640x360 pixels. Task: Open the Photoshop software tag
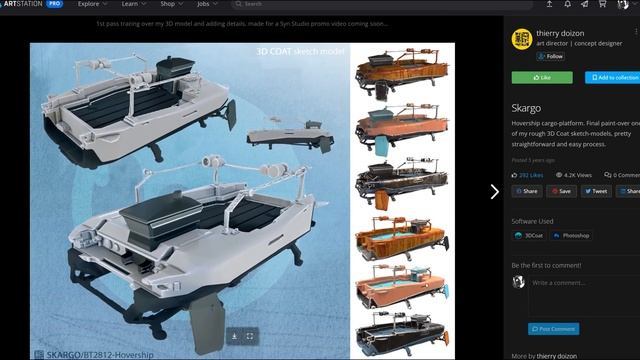click(571, 236)
